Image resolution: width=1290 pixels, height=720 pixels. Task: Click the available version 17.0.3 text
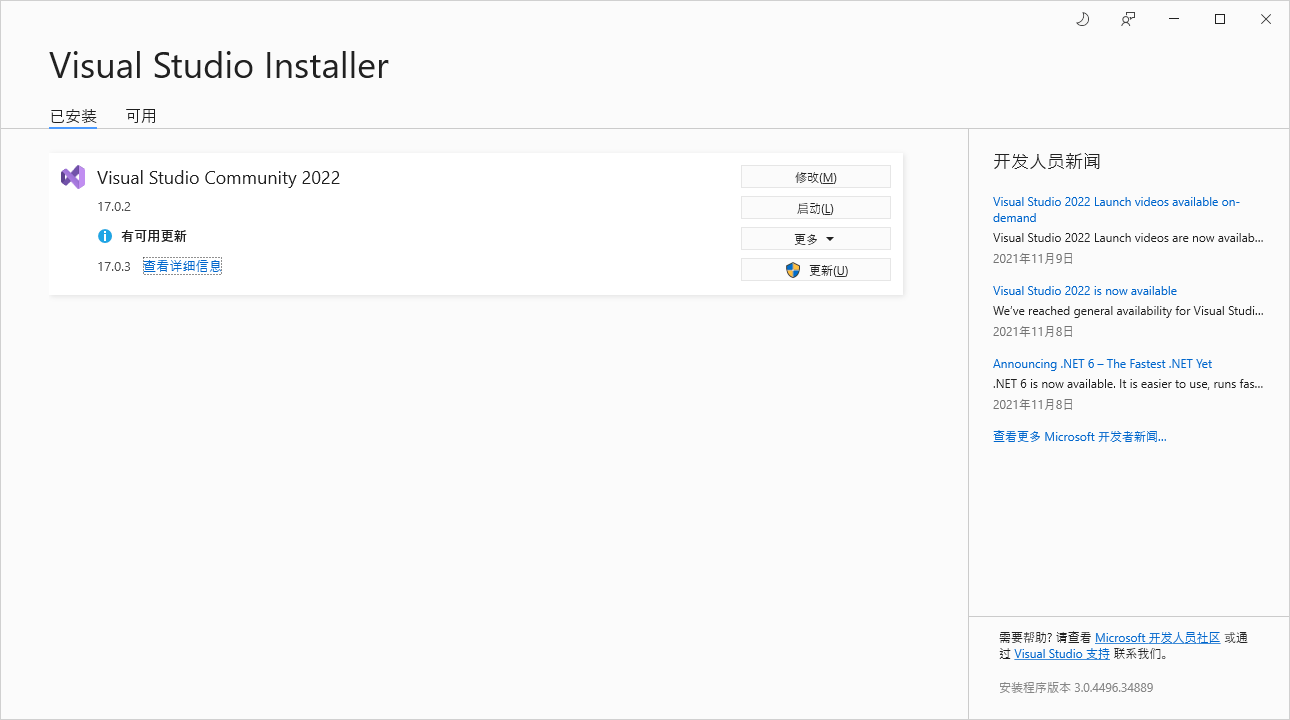pyautogui.click(x=114, y=266)
